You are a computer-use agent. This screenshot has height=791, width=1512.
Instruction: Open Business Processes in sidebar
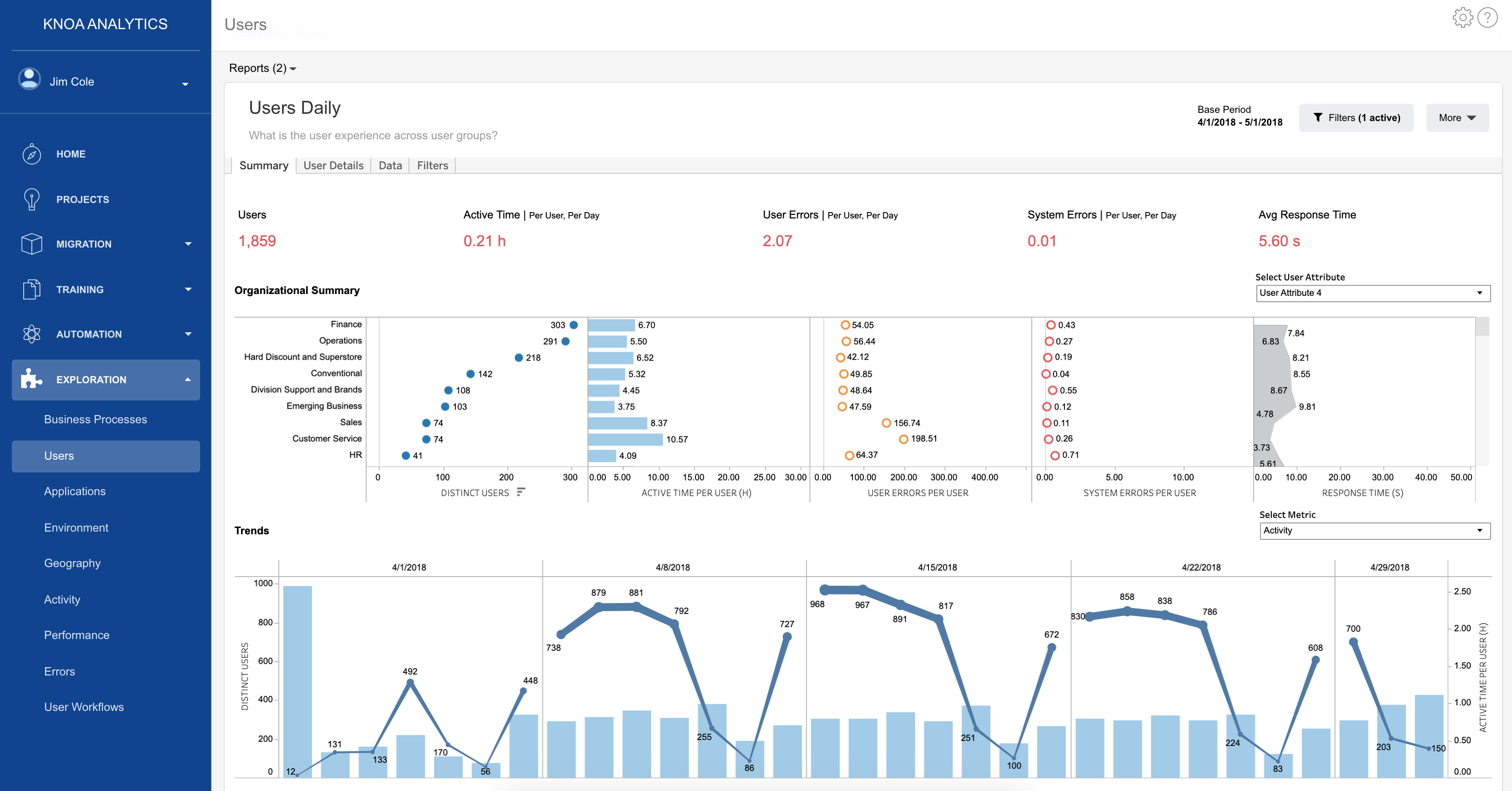click(x=95, y=419)
